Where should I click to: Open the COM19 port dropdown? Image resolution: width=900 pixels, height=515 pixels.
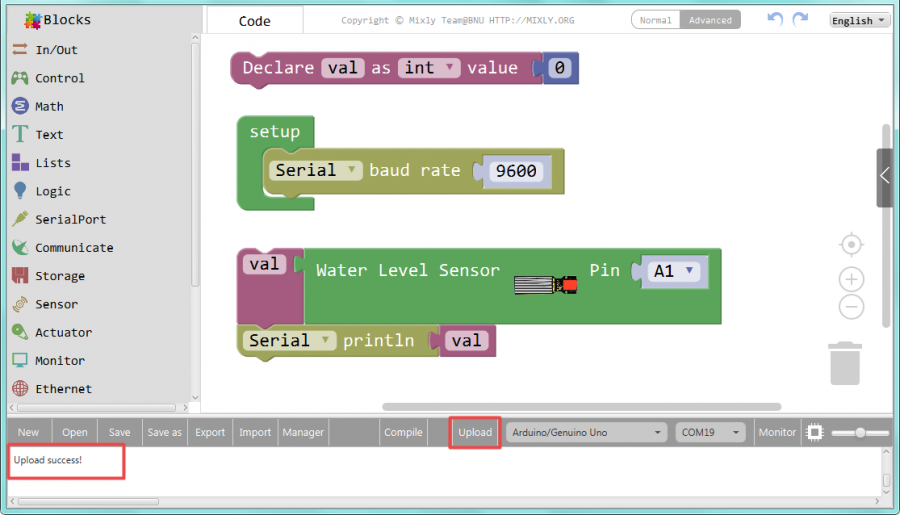tap(711, 432)
